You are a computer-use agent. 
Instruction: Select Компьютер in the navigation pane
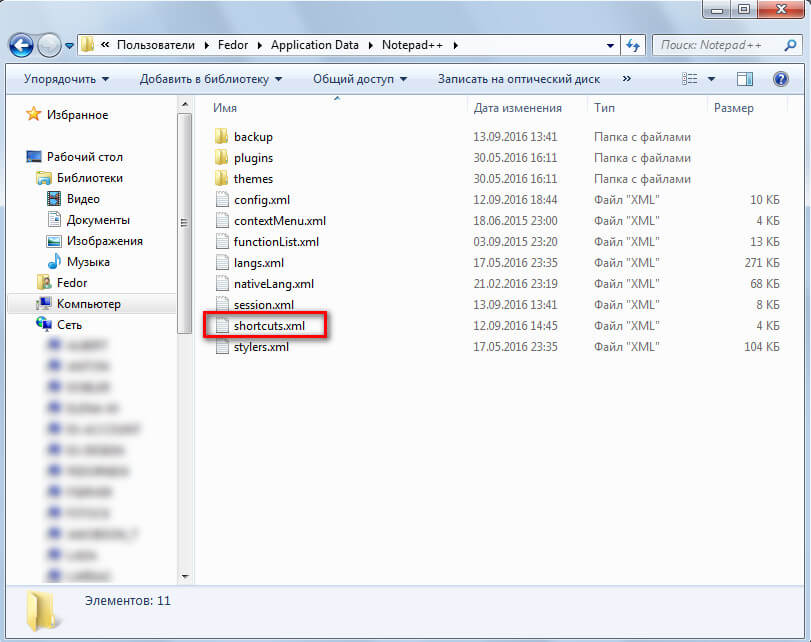88,304
